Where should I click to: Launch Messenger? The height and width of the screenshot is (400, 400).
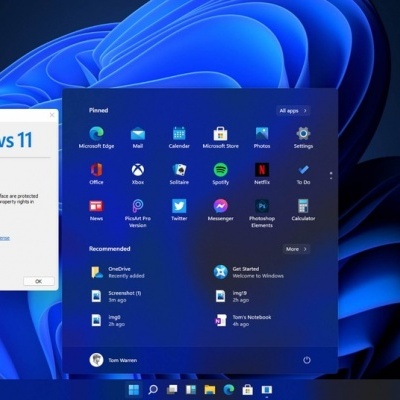click(x=220, y=210)
